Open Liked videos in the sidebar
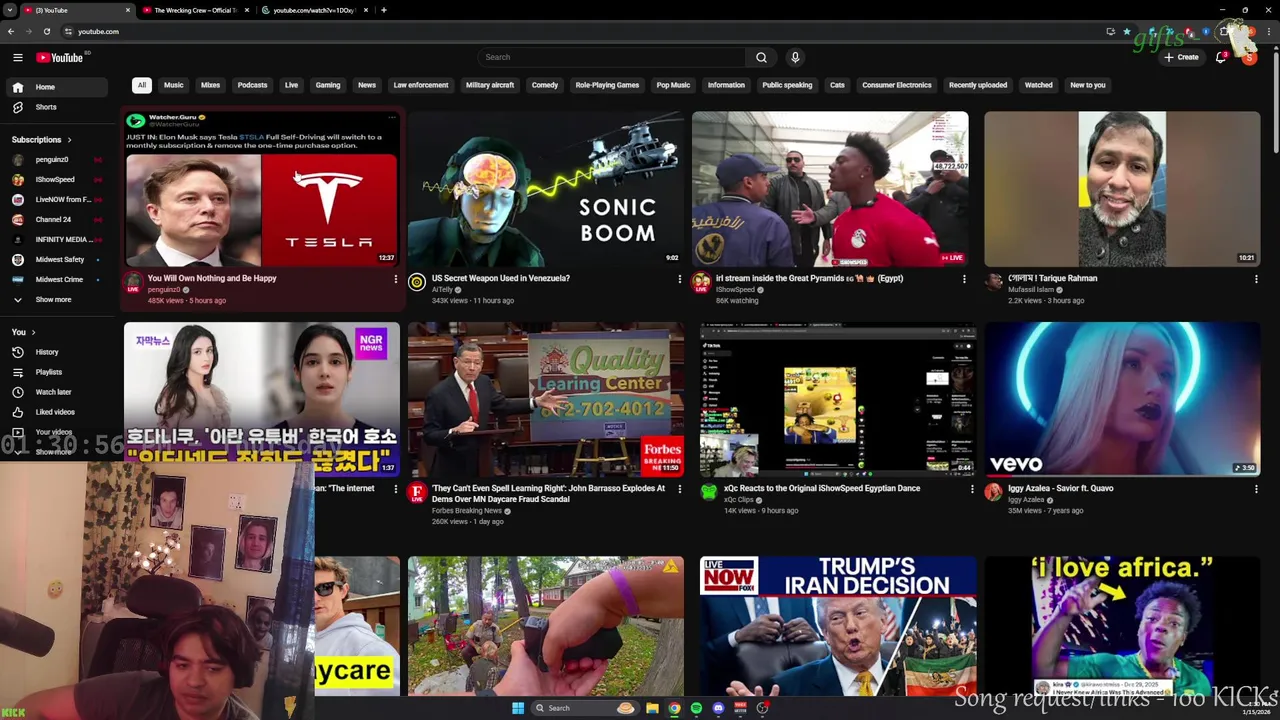 click(x=55, y=412)
